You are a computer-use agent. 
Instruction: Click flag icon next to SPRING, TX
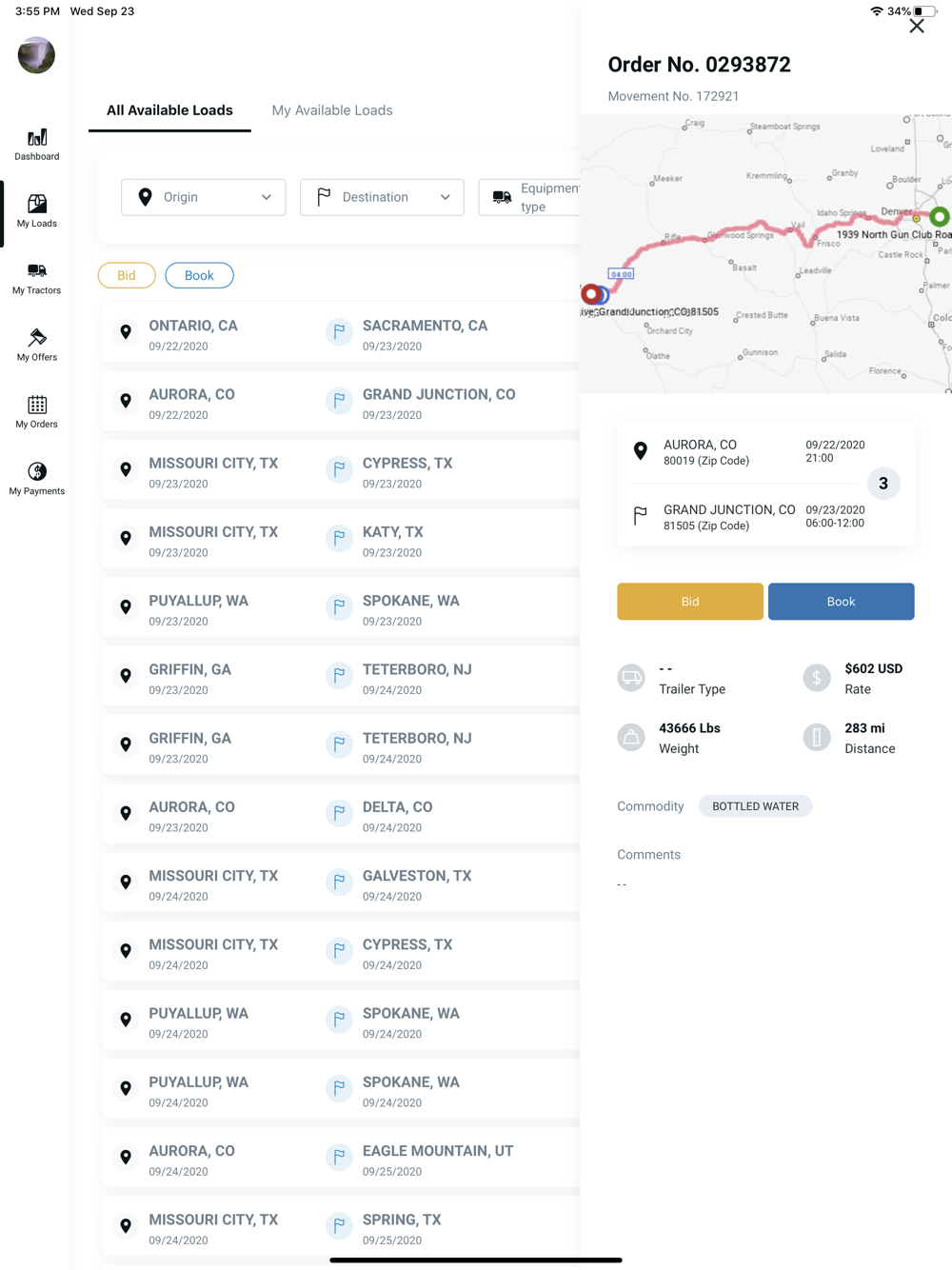[x=339, y=1225]
